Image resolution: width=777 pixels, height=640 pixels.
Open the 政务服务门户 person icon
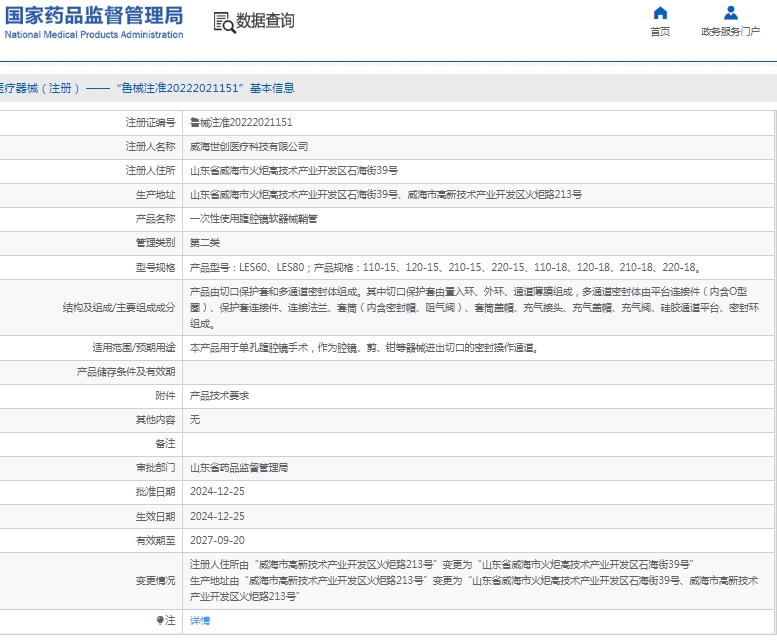pos(730,12)
